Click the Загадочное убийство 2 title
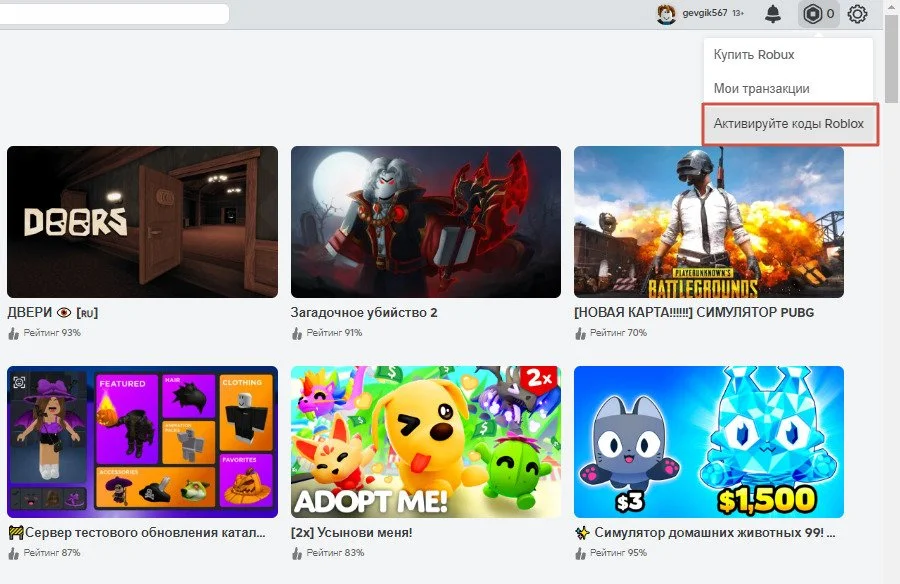The width and height of the screenshot is (900, 584). coord(364,312)
